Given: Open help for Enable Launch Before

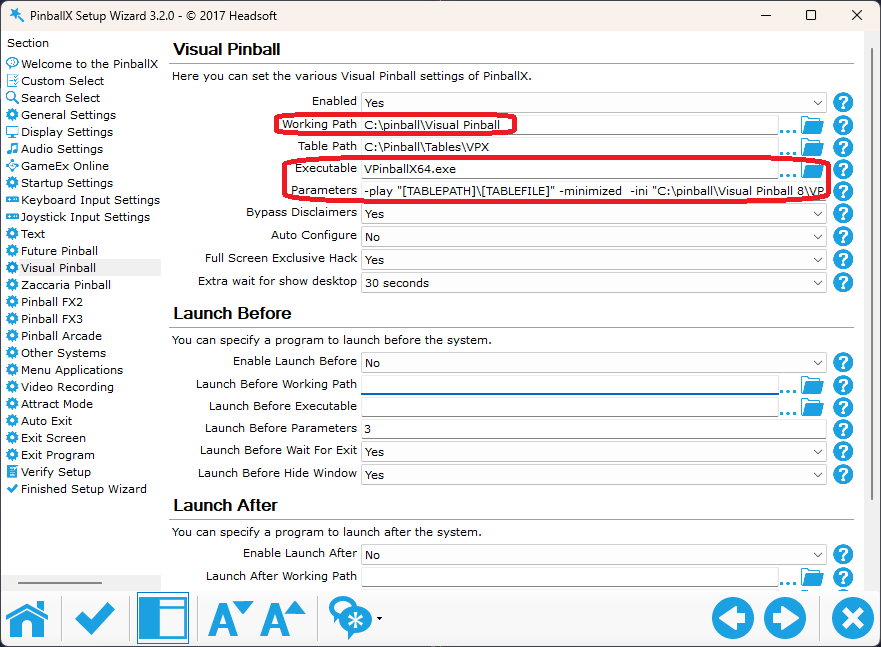Looking at the screenshot, I should click(843, 362).
